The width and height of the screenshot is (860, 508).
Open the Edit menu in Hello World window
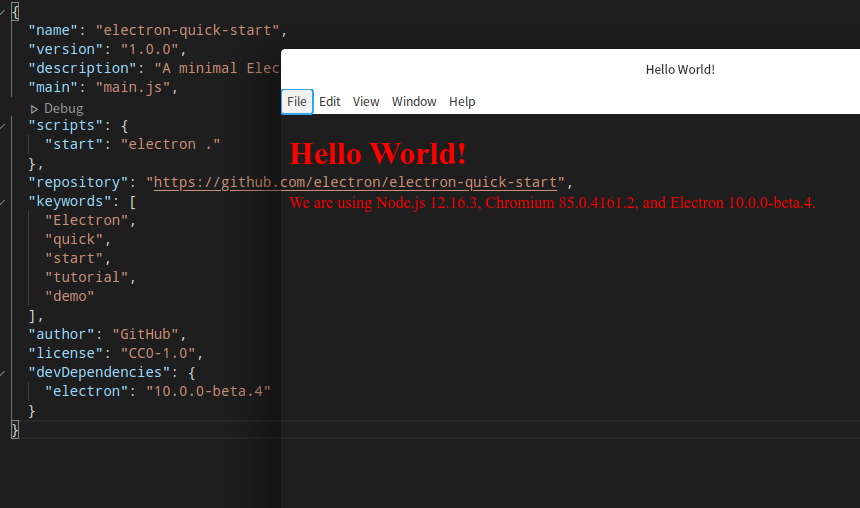point(330,102)
